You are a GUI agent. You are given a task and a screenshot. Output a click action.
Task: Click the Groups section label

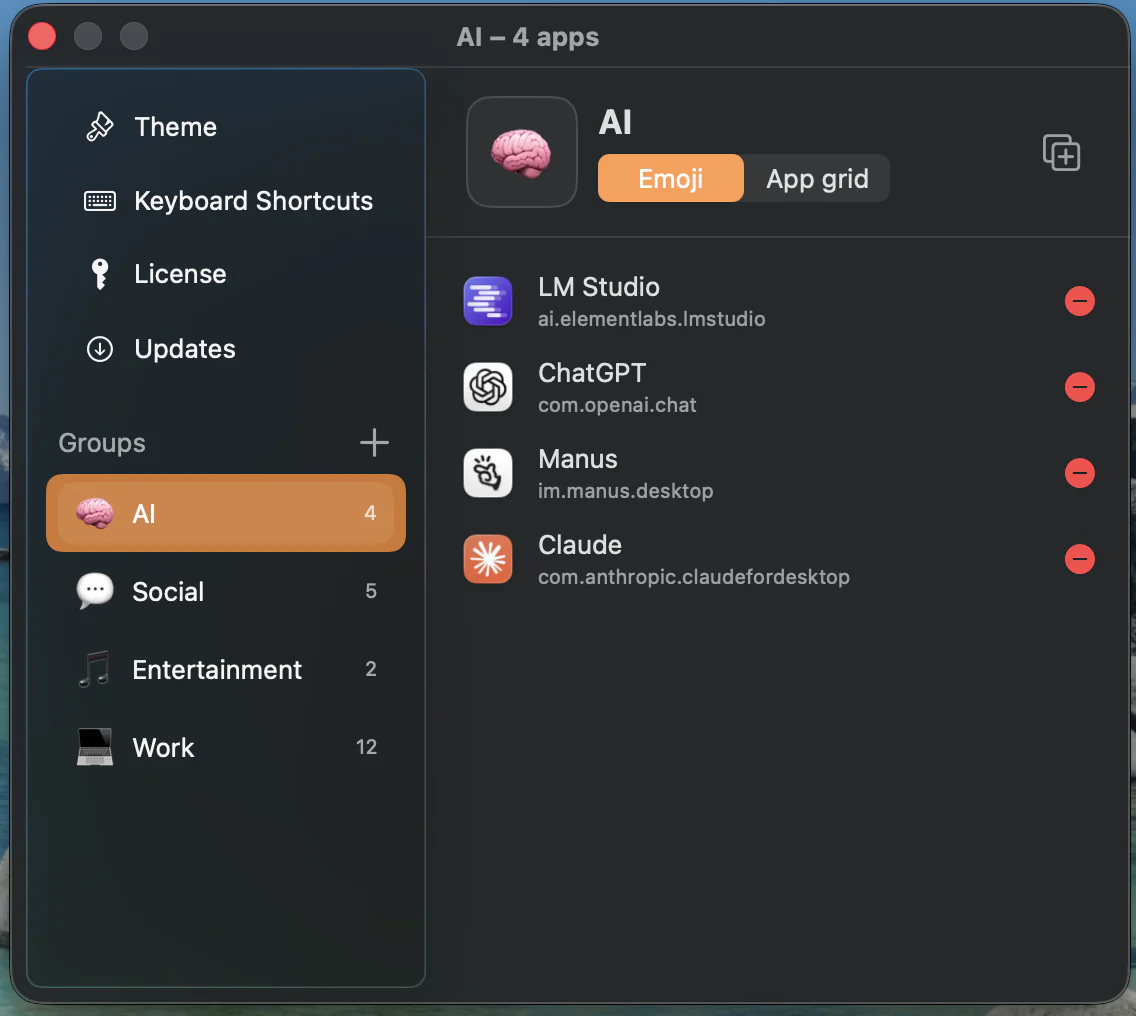102,443
